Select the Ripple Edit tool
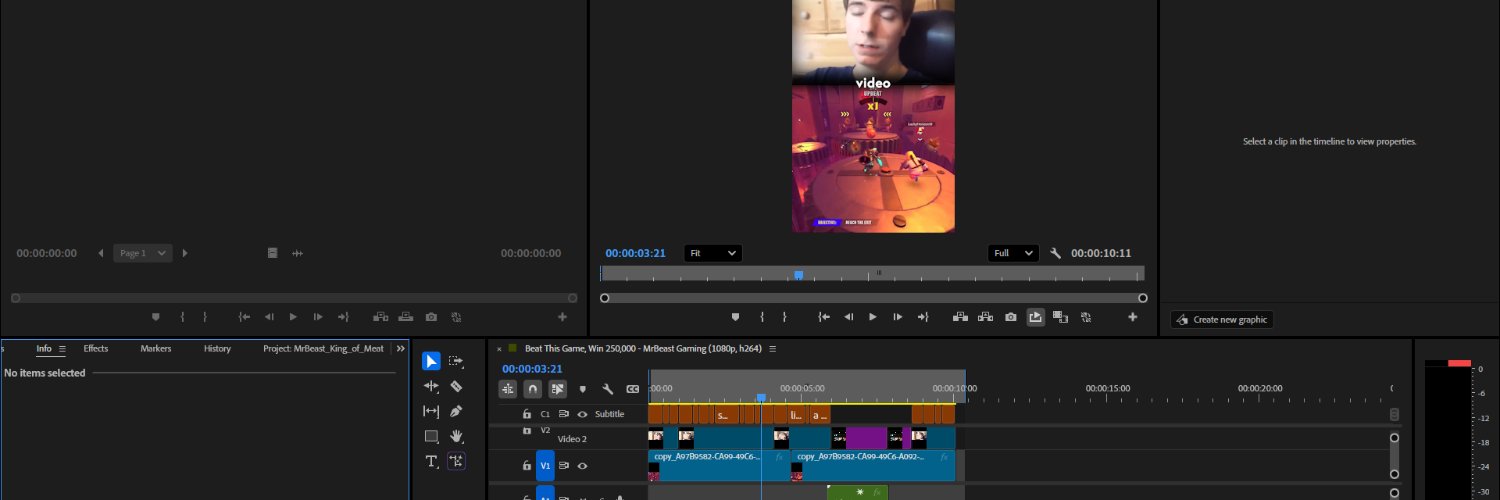 (431, 386)
